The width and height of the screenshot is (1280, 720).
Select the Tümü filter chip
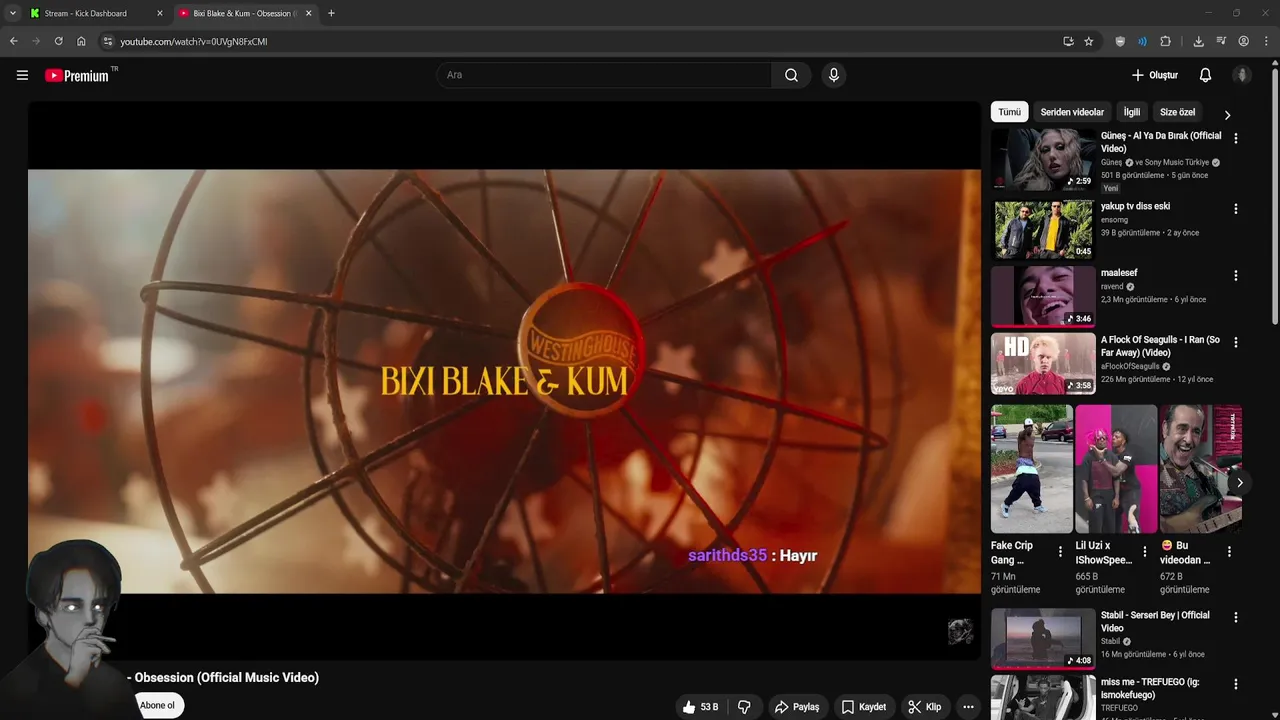(1009, 112)
